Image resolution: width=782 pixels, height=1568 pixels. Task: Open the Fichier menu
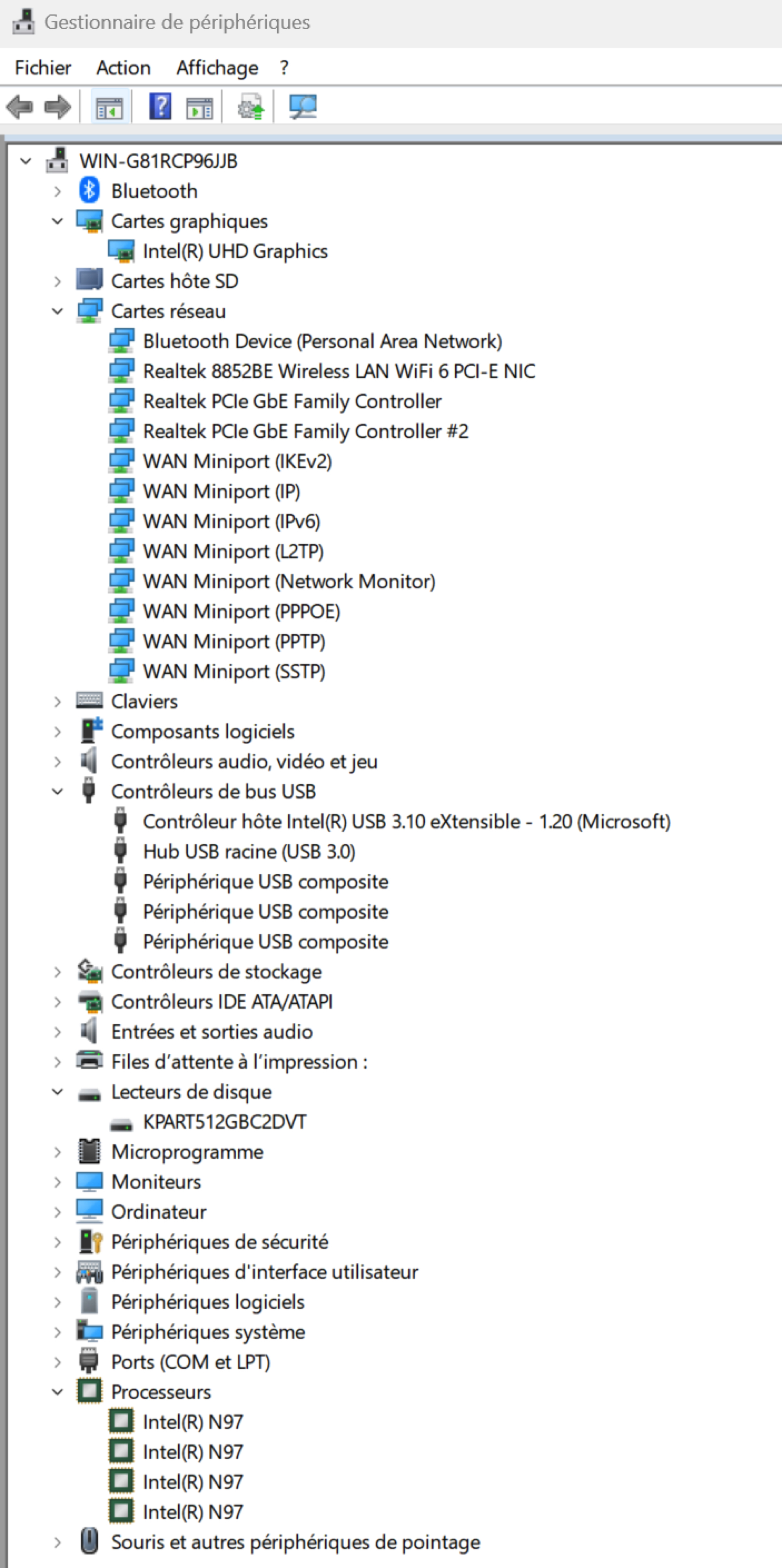point(43,68)
